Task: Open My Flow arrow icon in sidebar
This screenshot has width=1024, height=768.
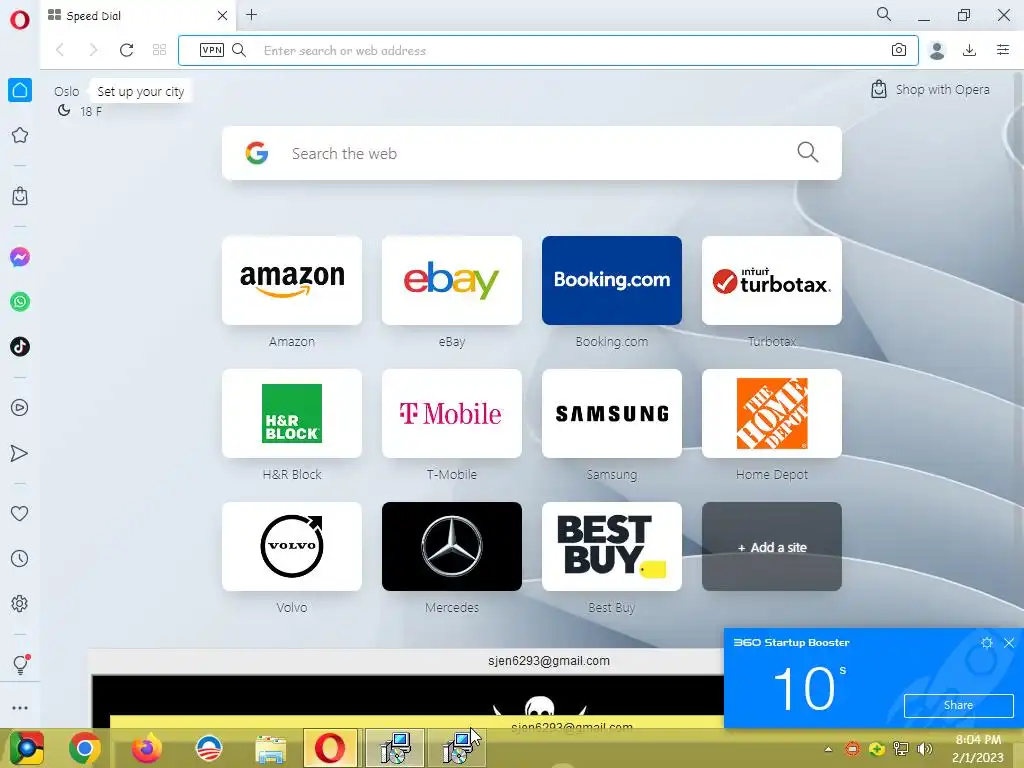Action: 20,453
